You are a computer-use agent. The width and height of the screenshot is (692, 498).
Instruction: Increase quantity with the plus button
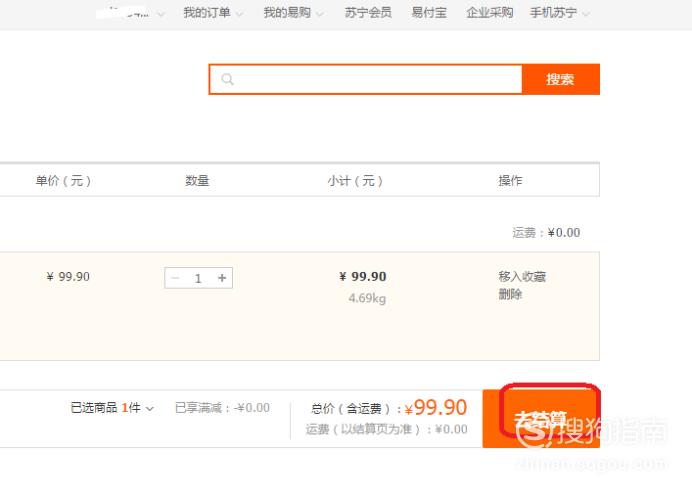click(222, 278)
